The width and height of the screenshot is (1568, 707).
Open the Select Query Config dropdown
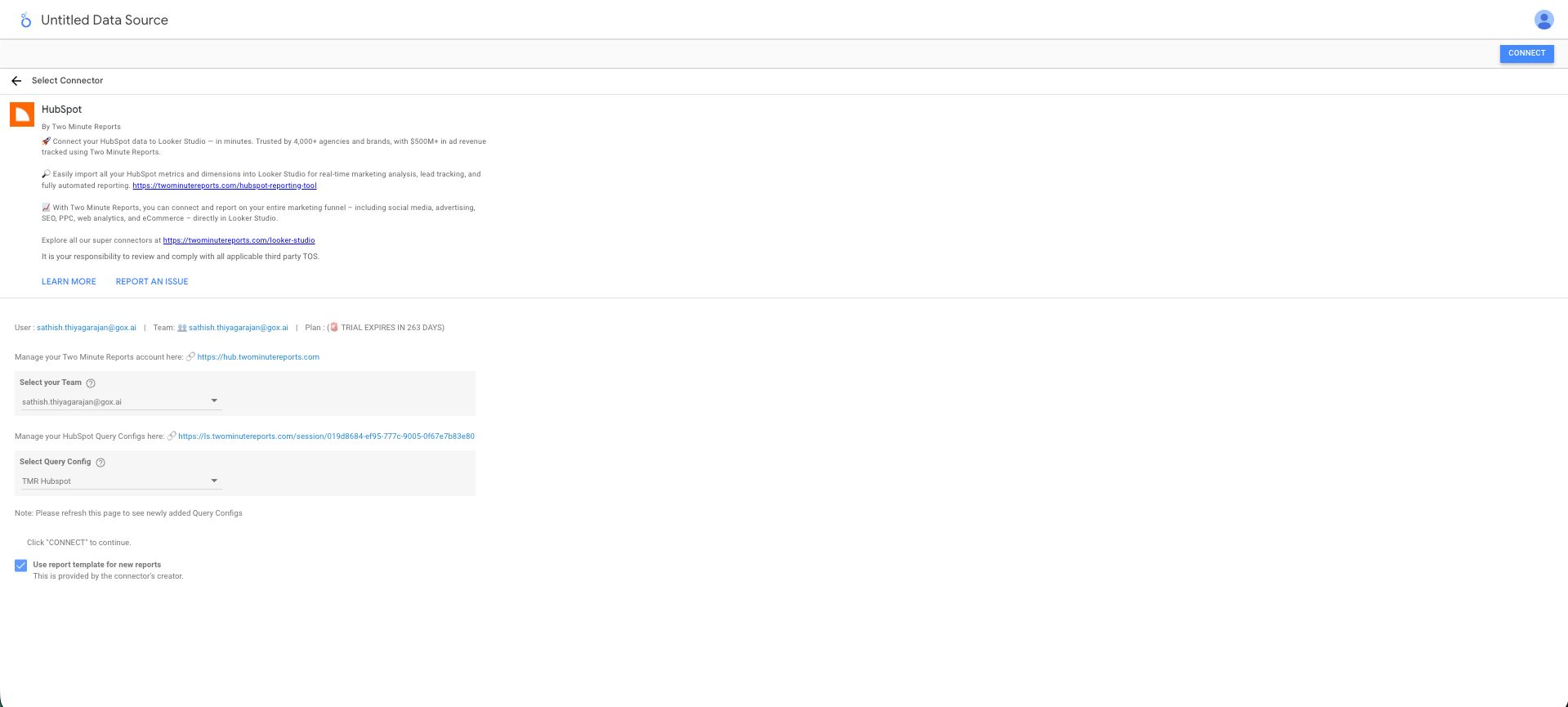[121, 481]
